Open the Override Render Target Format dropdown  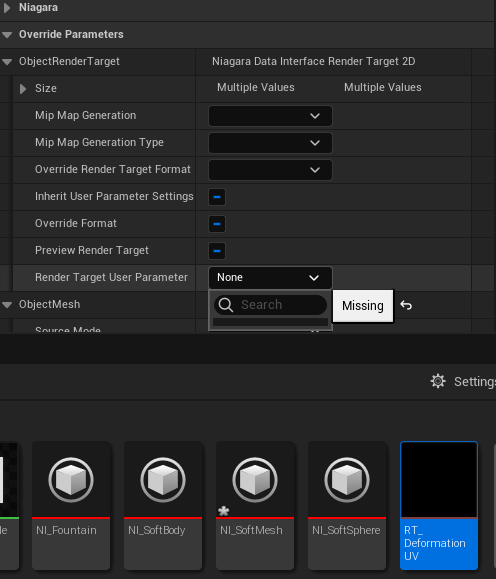coord(270,170)
